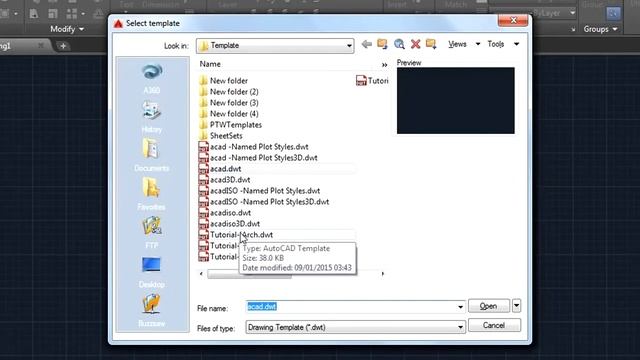Expand the Files of type dropdown
Screen dimensions: 640x360
pos(460,327)
